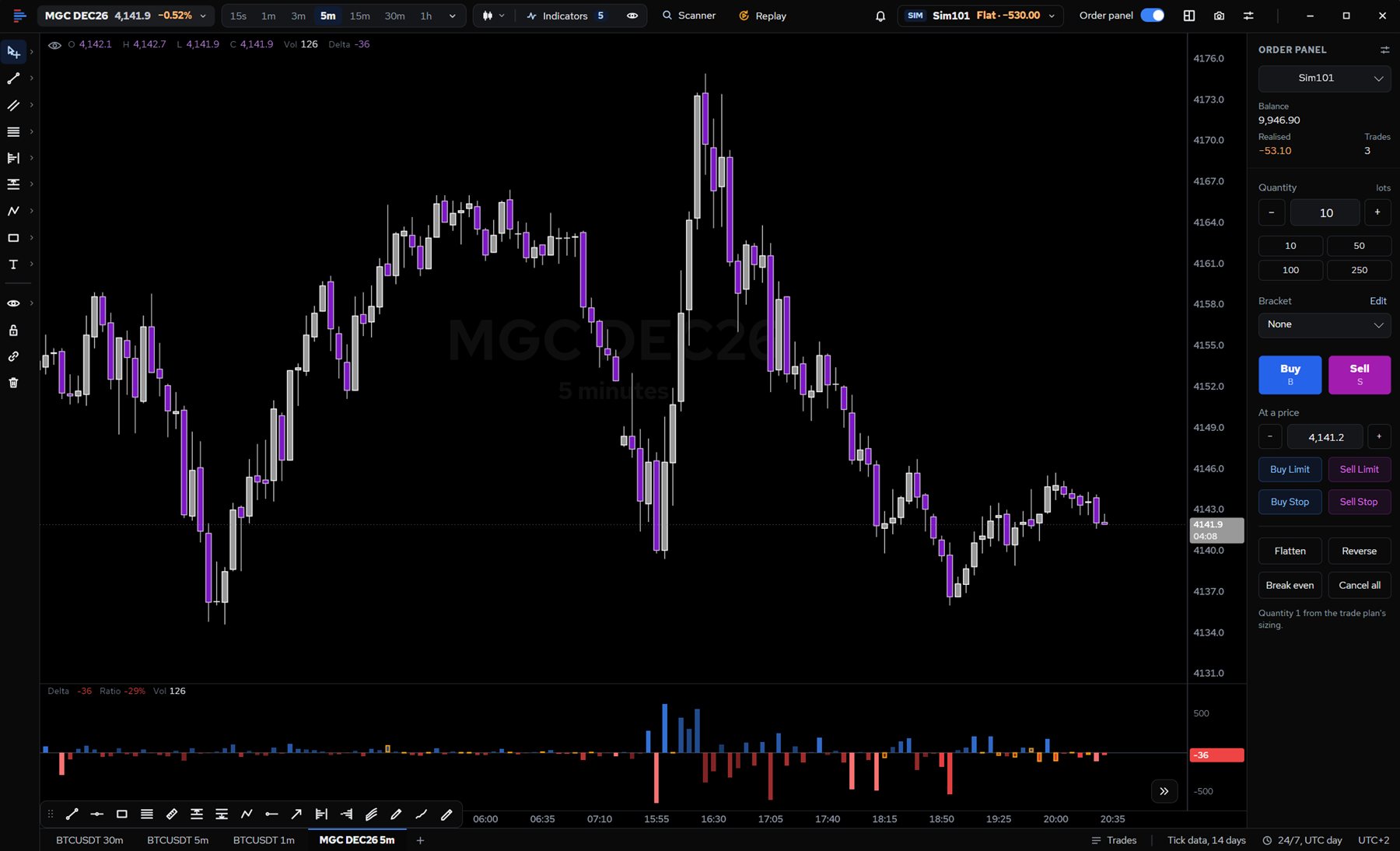The image size is (1400, 851).
Task: Switch to the BTCUSDT 30m tab
Action: (x=89, y=840)
